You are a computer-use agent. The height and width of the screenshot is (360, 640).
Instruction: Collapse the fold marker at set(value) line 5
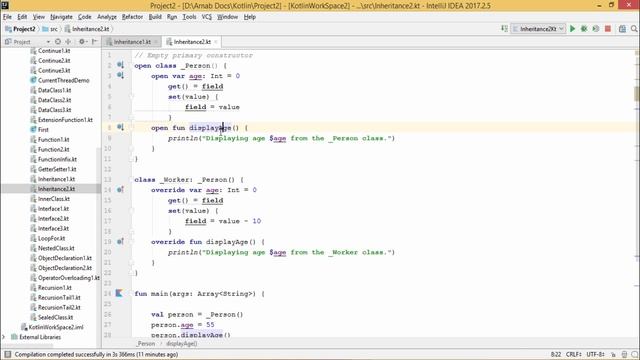click(x=132, y=97)
